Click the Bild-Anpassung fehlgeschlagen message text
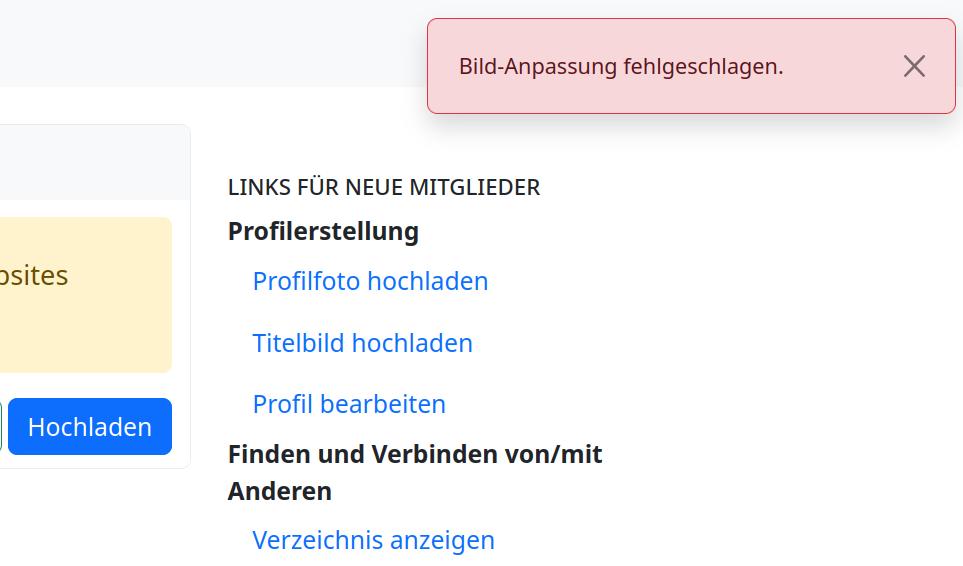The height and width of the screenshot is (566, 963). [620, 66]
